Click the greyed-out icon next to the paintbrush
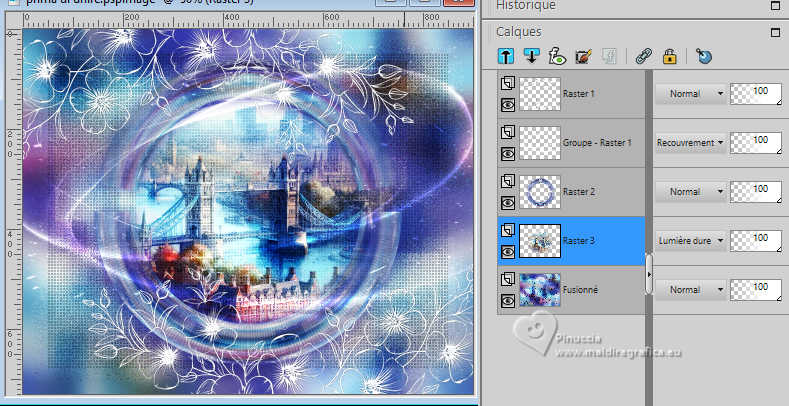 point(609,56)
